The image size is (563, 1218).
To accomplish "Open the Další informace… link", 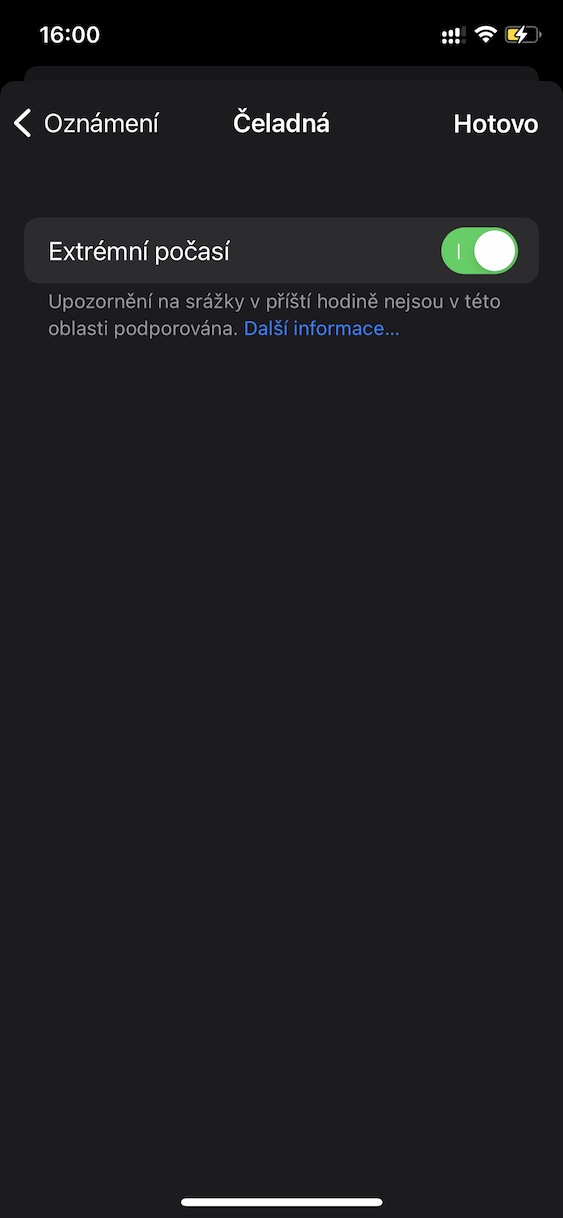I will click(321, 328).
